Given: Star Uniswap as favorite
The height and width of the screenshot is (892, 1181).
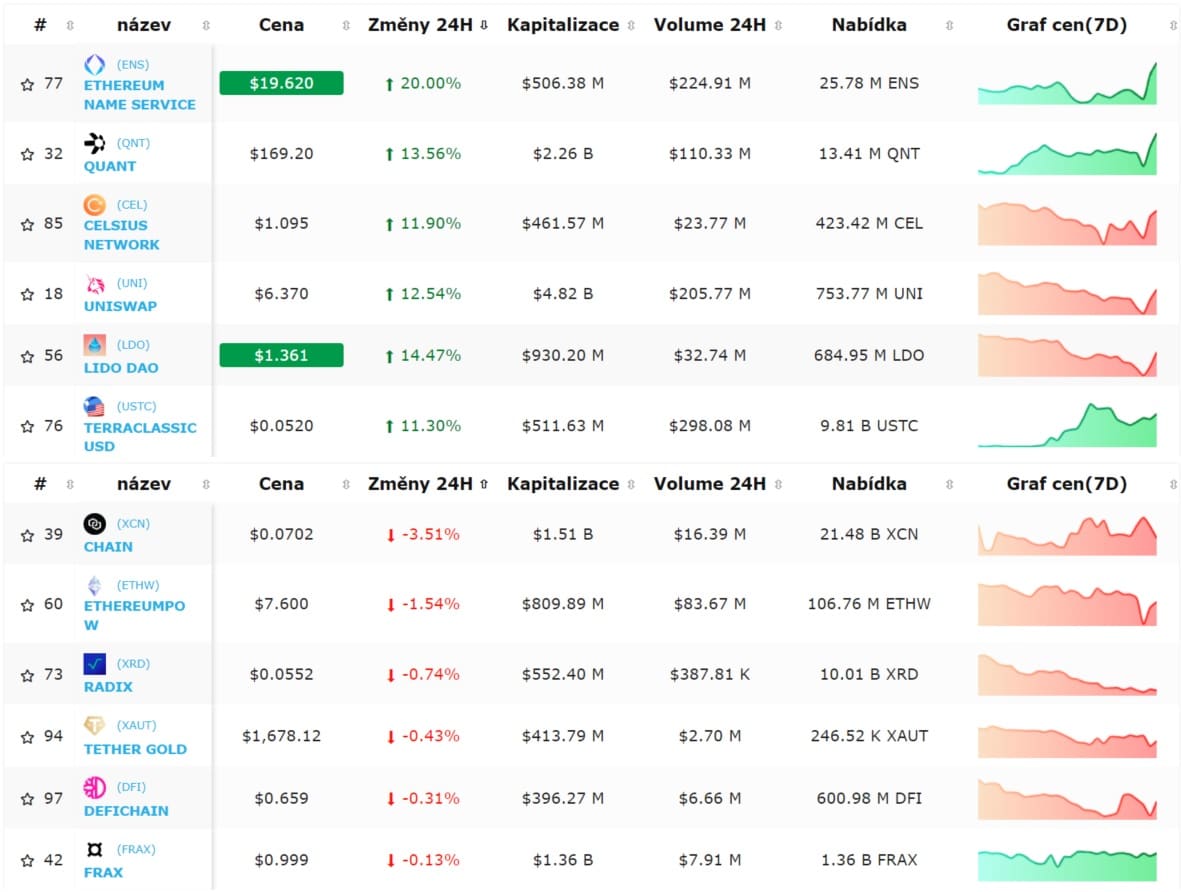Looking at the screenshot, I should click(27, 295).
